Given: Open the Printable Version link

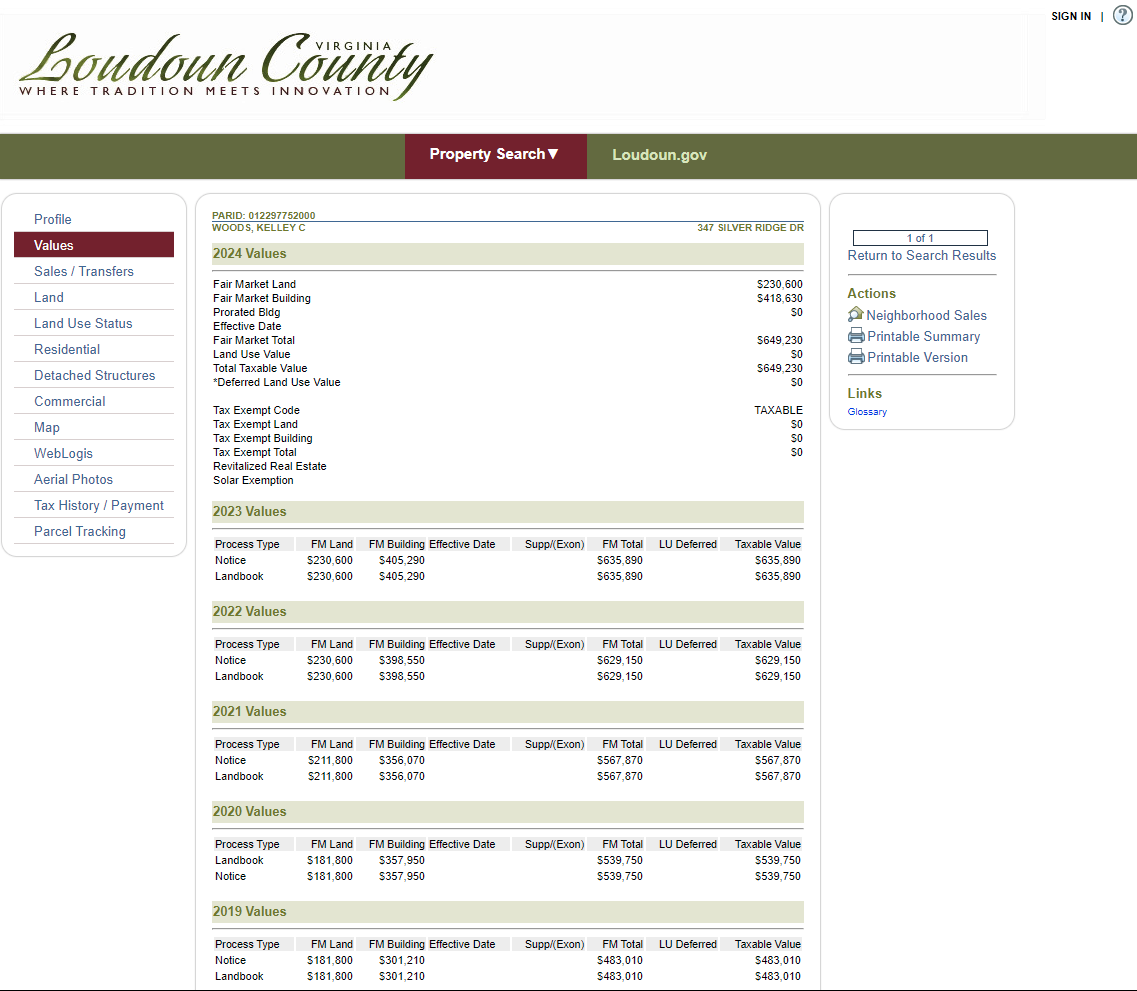Looking at the screenshot, I should click(x=917, y=357).
